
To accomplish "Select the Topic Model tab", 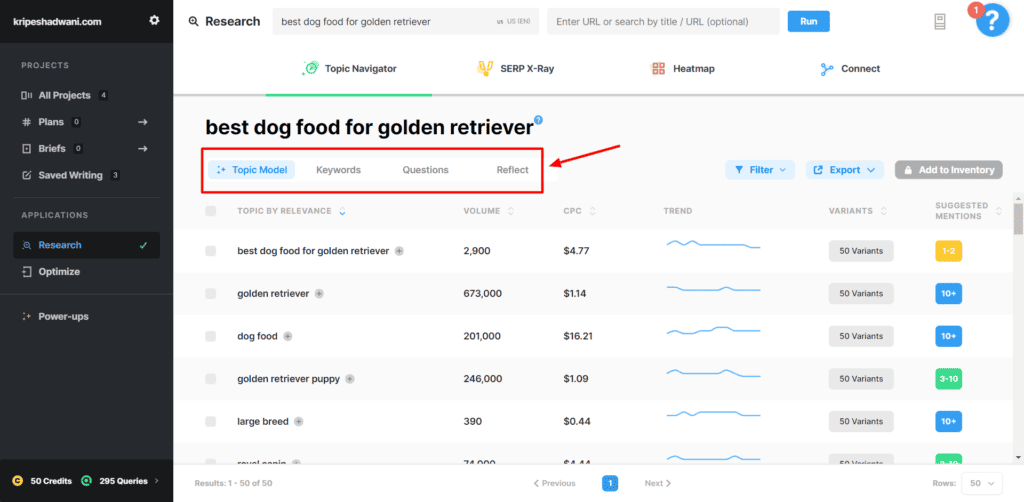I will (251, 170).
